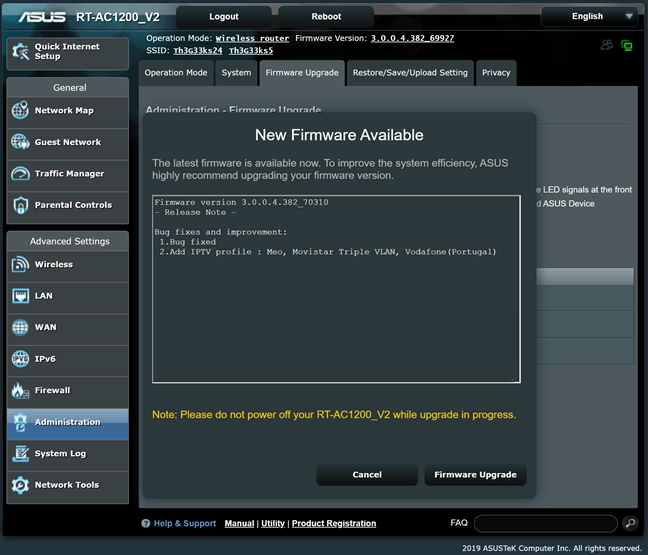Image resolution: width=648 pixels, height=555 pixels.
Task: Click the Traffic Manager gauge icon
Action: (20, 173)
